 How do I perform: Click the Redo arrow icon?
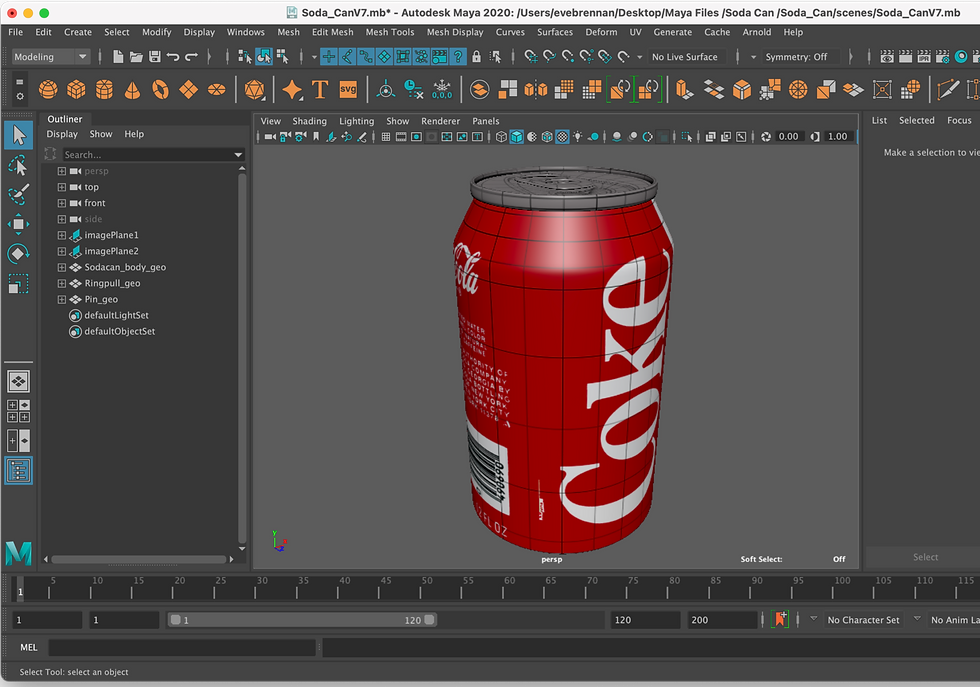click(x=192, y=57)
